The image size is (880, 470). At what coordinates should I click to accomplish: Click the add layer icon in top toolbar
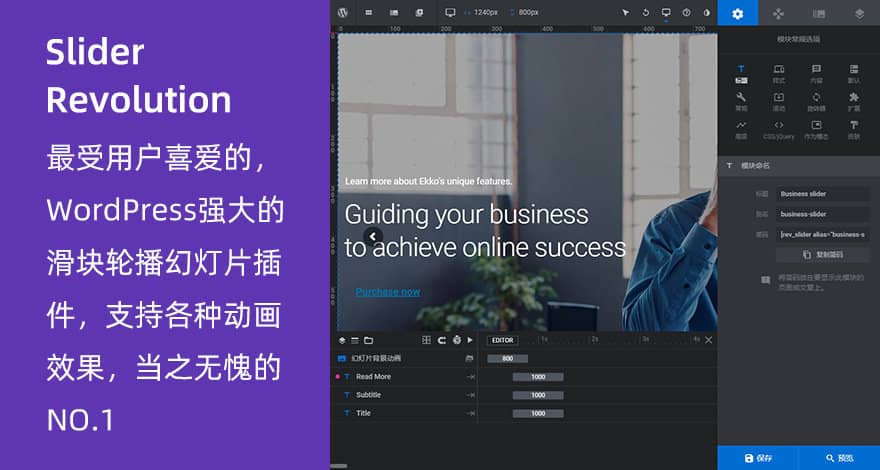tap(419, 12)
